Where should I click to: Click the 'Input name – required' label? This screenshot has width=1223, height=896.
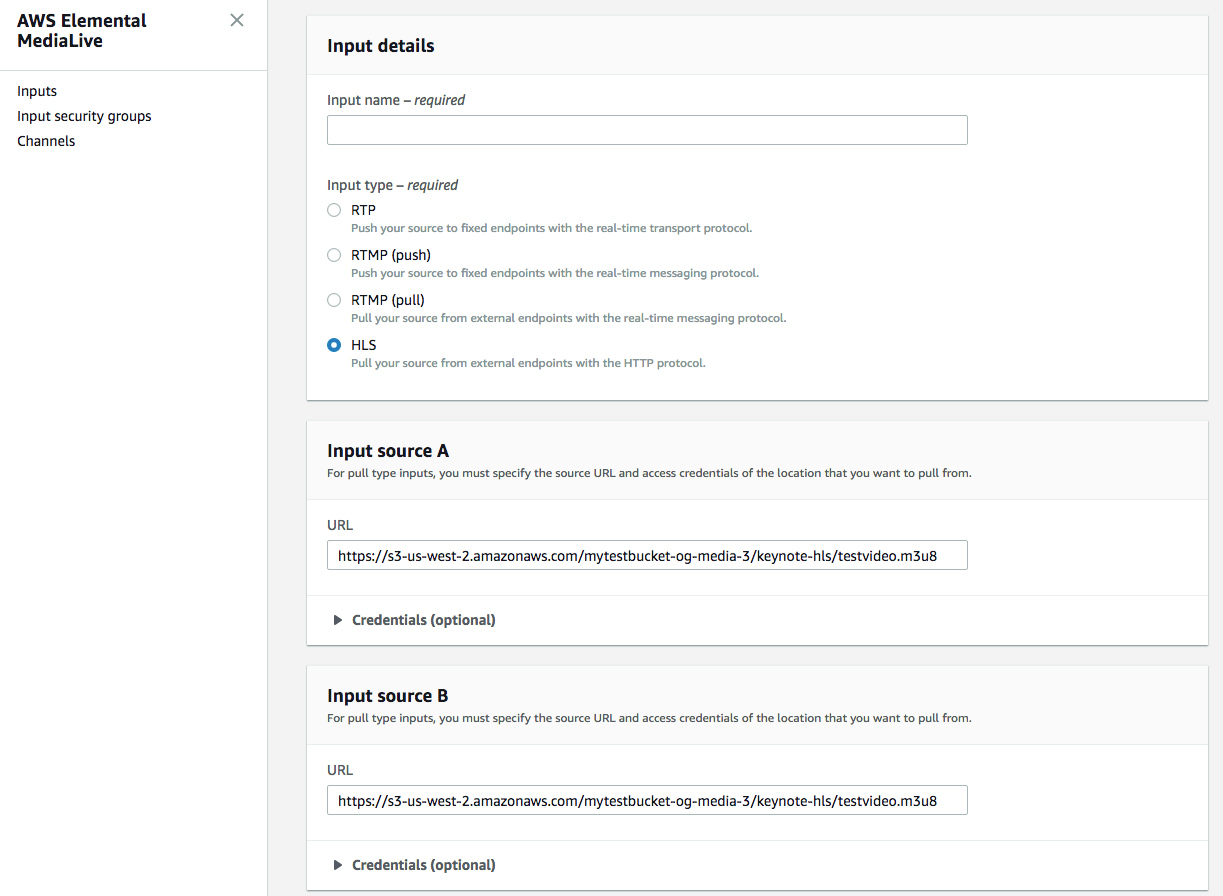point(396,100)
